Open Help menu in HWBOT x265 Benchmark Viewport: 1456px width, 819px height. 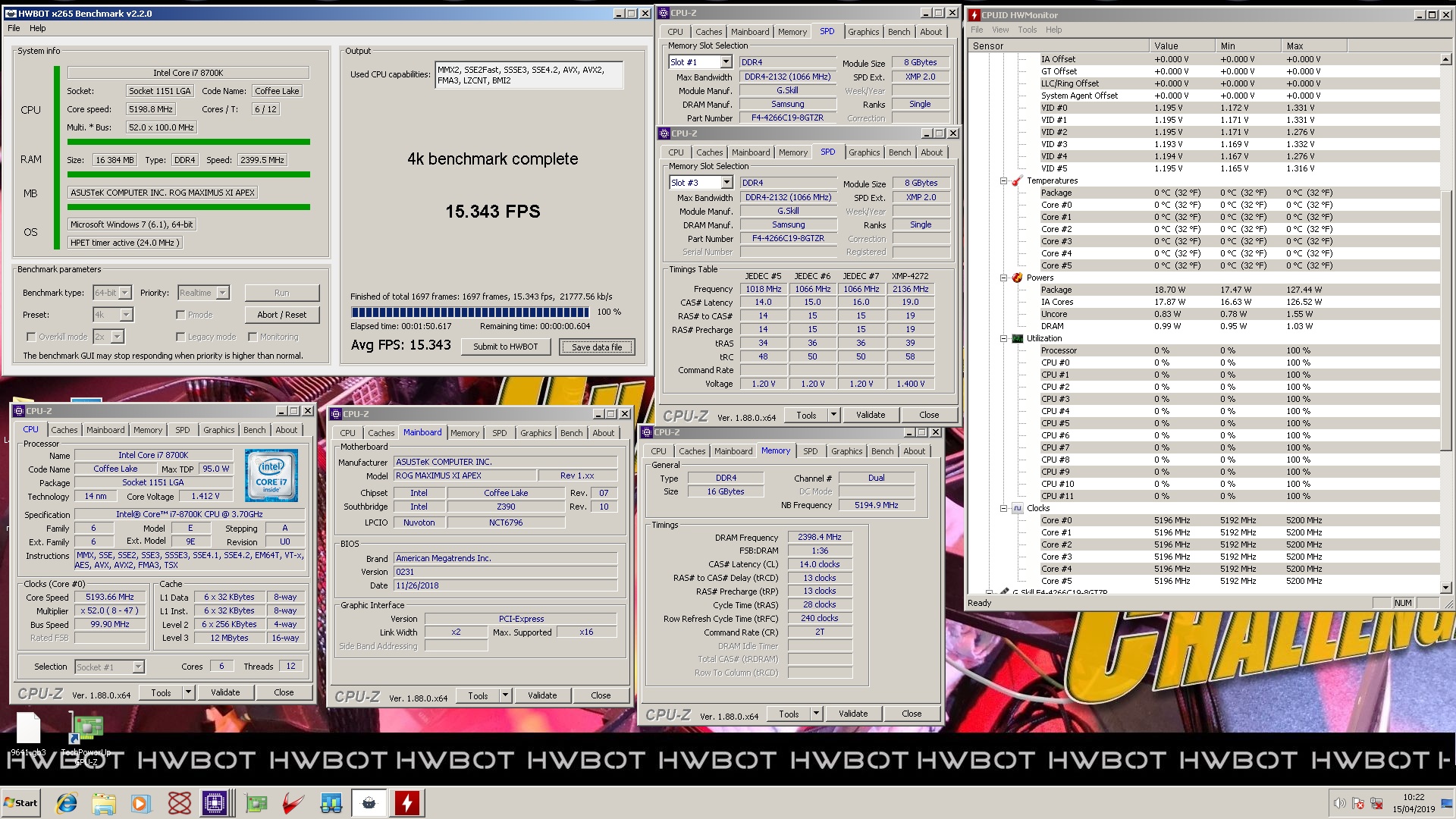(38, 28)
